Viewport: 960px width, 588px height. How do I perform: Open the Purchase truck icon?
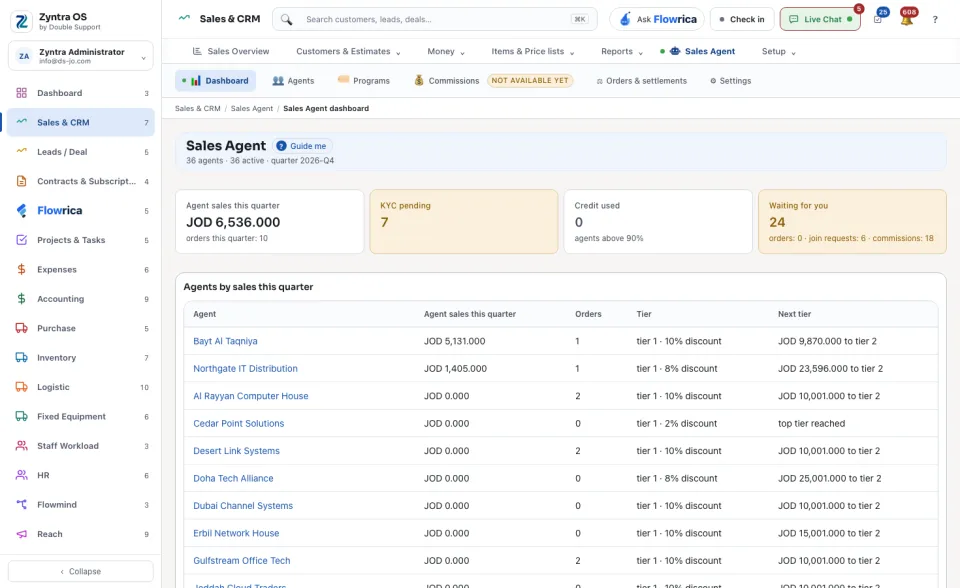click(21, 328)
